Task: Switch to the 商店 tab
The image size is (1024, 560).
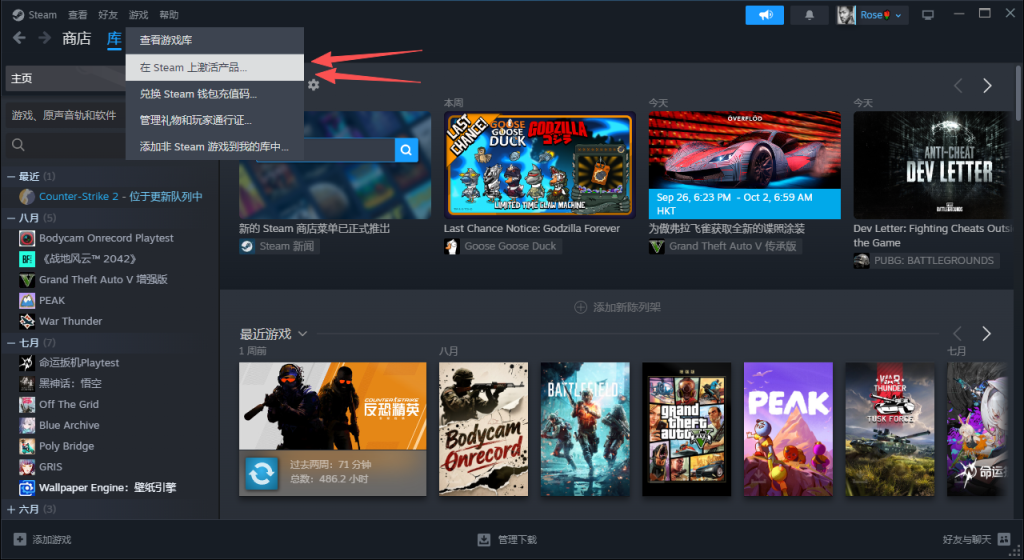Action: point(76,38)
